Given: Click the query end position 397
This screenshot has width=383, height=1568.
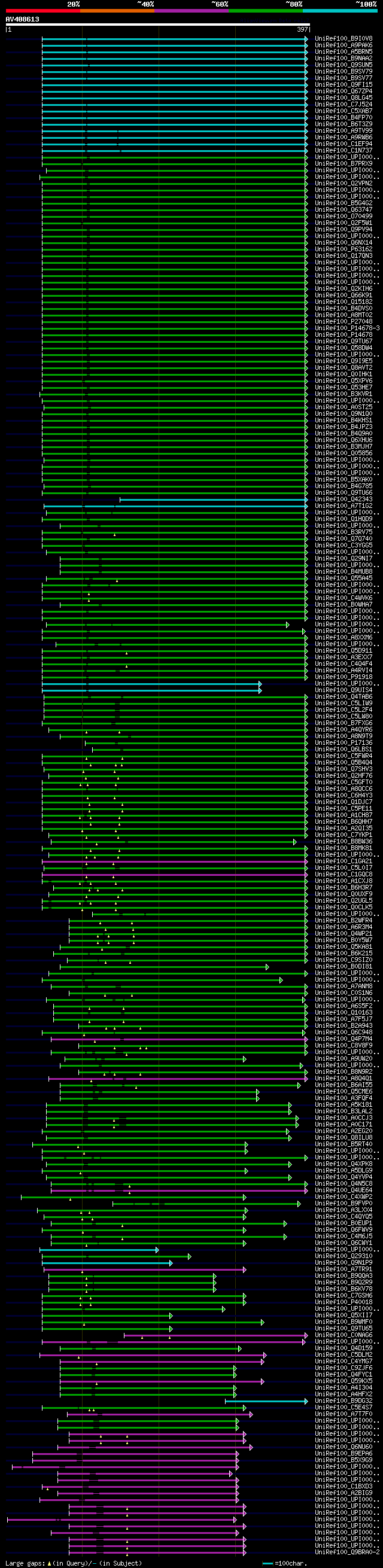Looking at the screenshot, I should tap(303, 29).
